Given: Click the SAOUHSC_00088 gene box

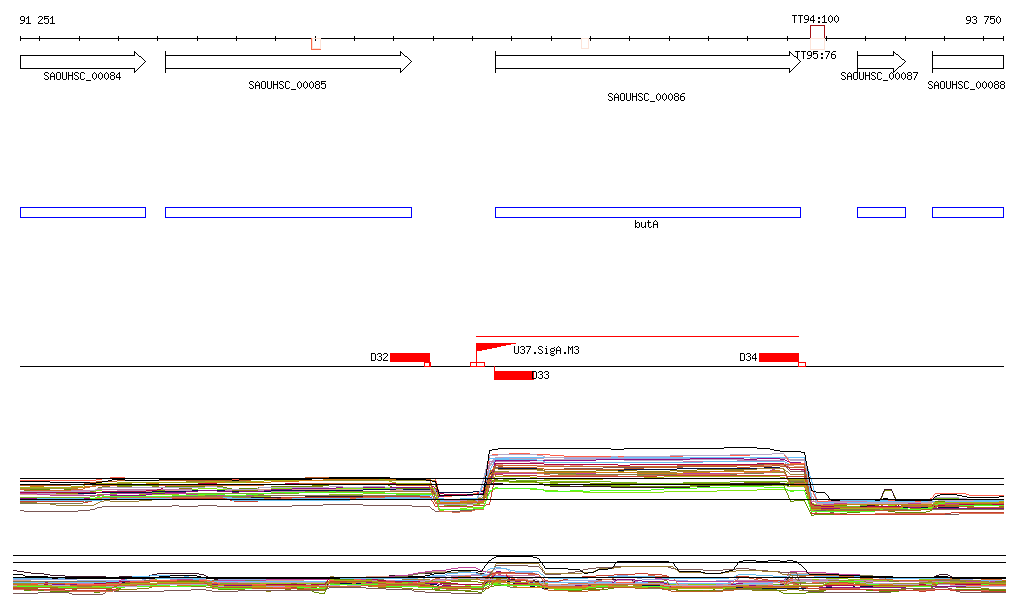Looking at the screenshot, I should pos(968,62).
